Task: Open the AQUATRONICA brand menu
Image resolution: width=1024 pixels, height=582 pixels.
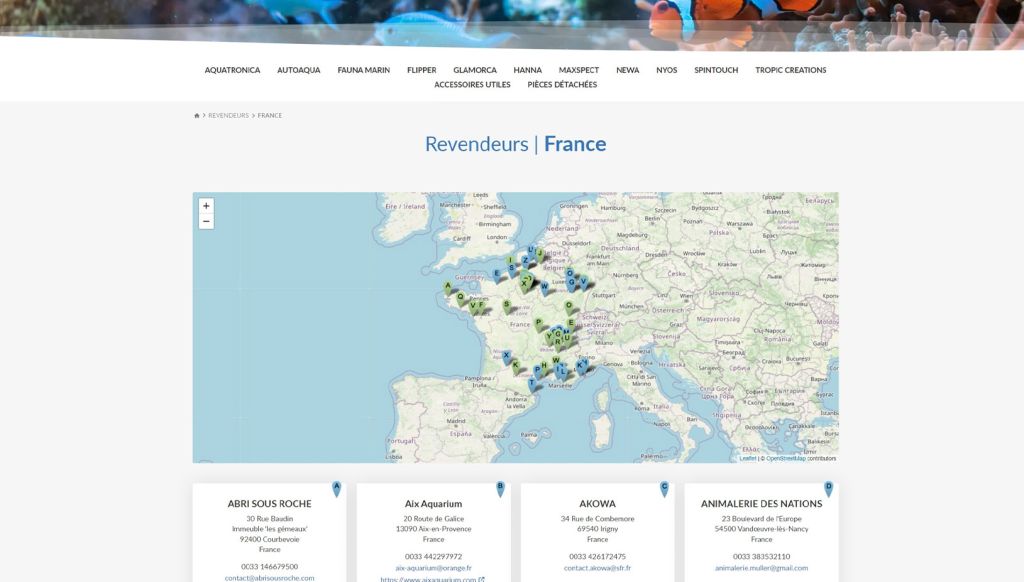Action: click(x=232, y=70)
